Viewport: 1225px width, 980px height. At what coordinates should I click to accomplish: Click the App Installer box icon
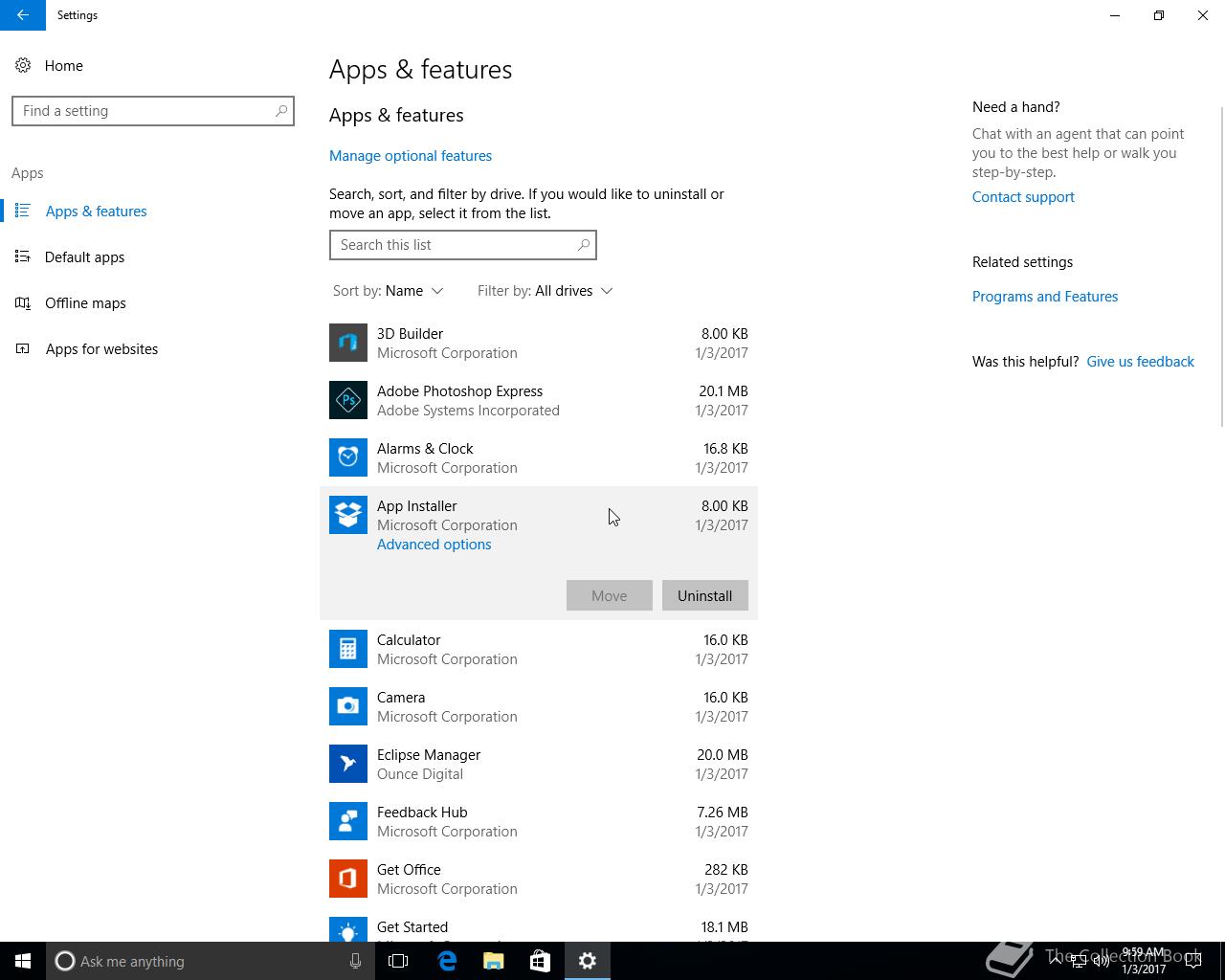(348, 515)
